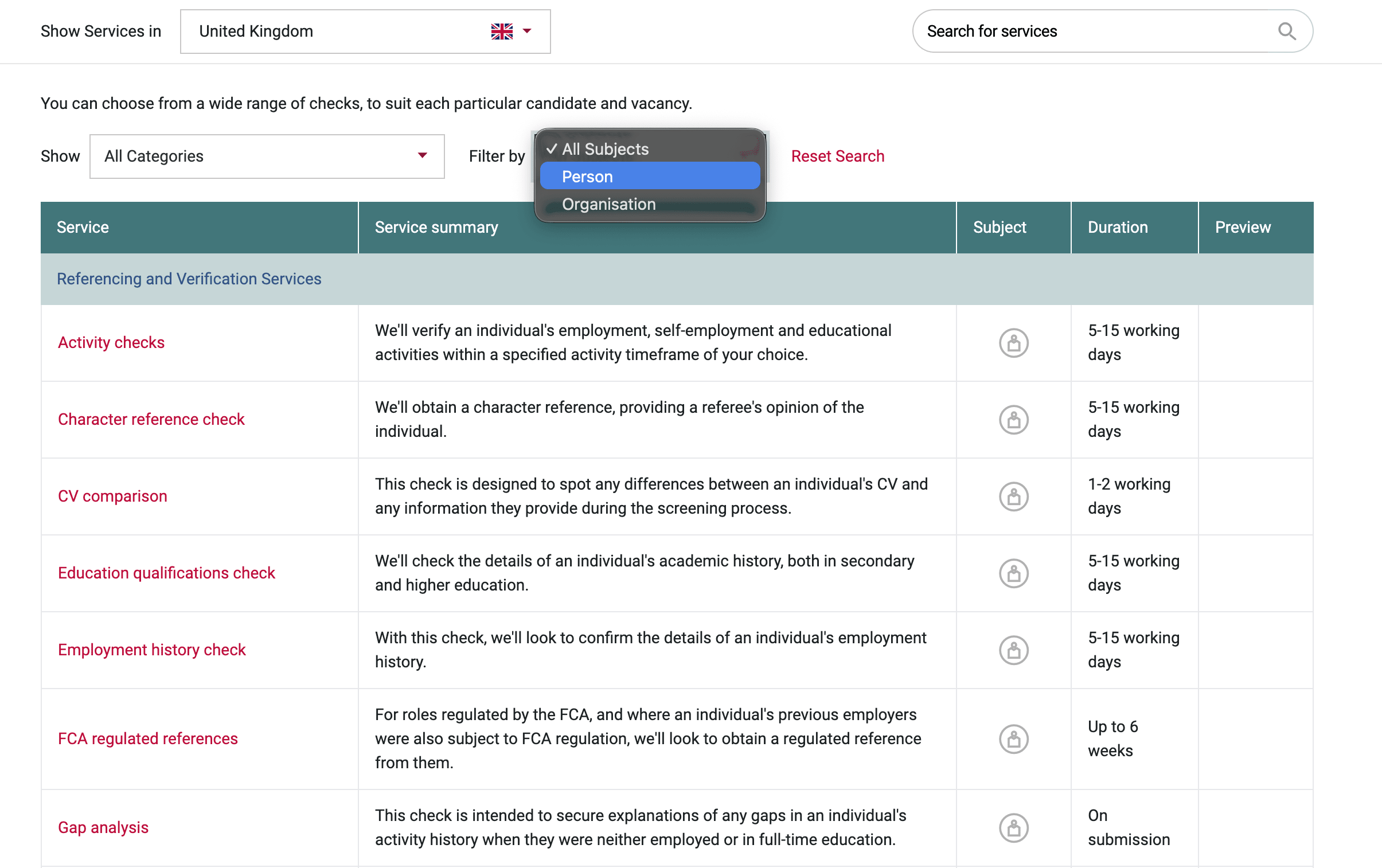Click the Service summary column header
The height and width of the screenshot is (868, 1382).
pos(657,228)
